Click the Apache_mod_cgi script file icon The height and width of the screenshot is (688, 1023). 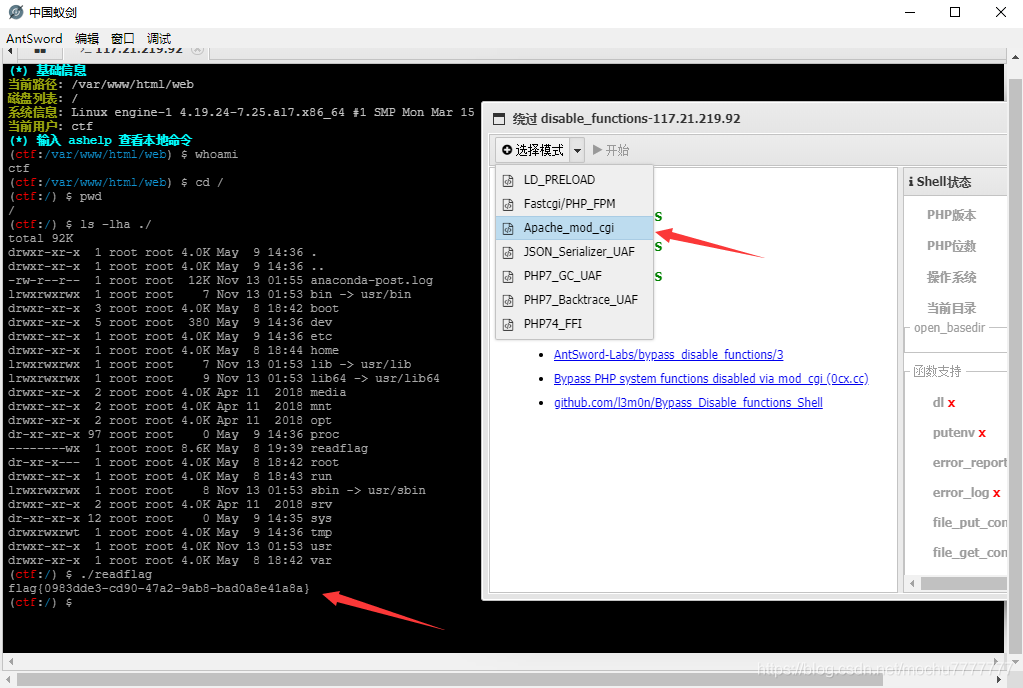point(508,228)
